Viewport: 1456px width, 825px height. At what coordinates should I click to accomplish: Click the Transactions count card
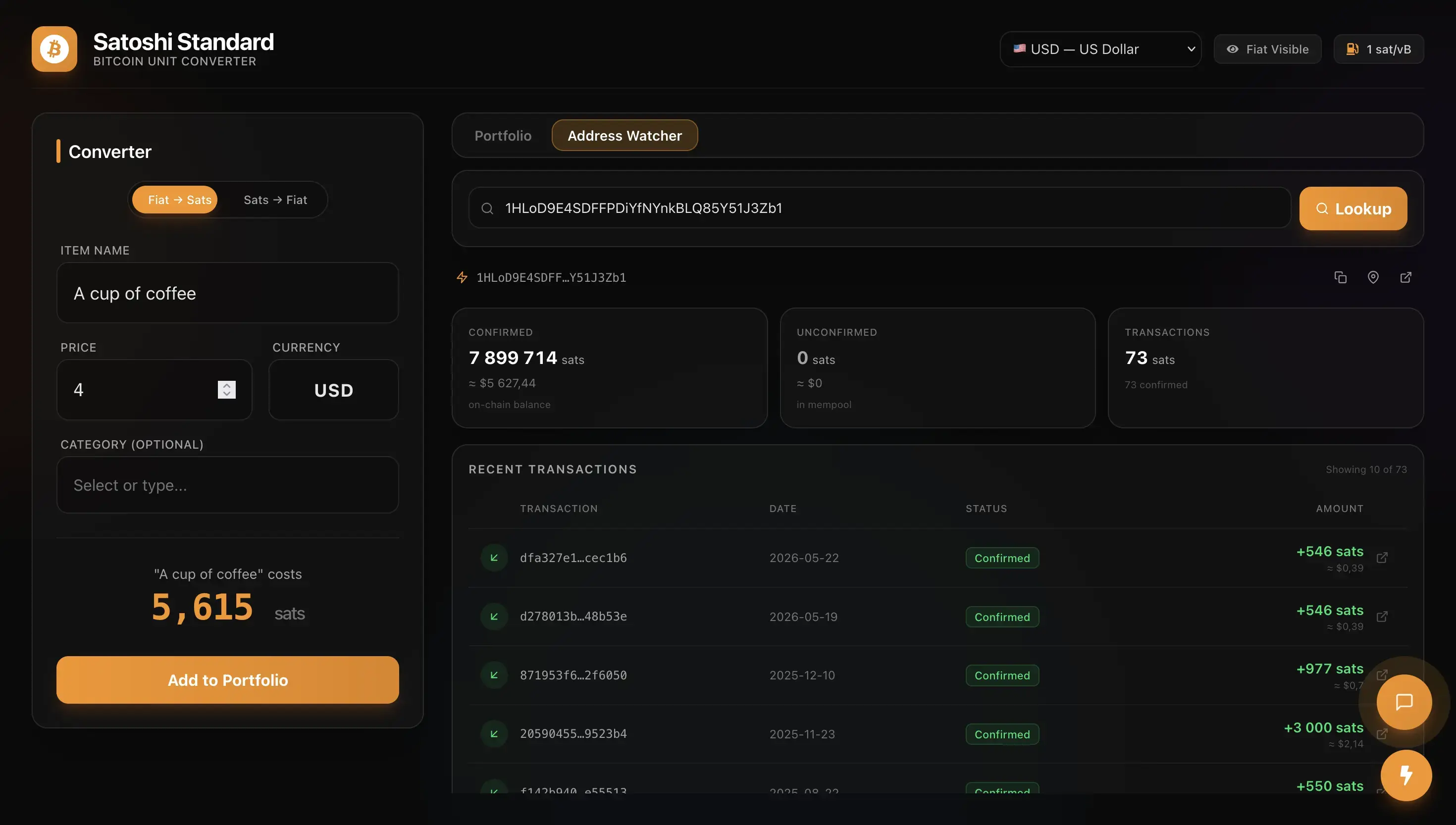click(1266, 368)
